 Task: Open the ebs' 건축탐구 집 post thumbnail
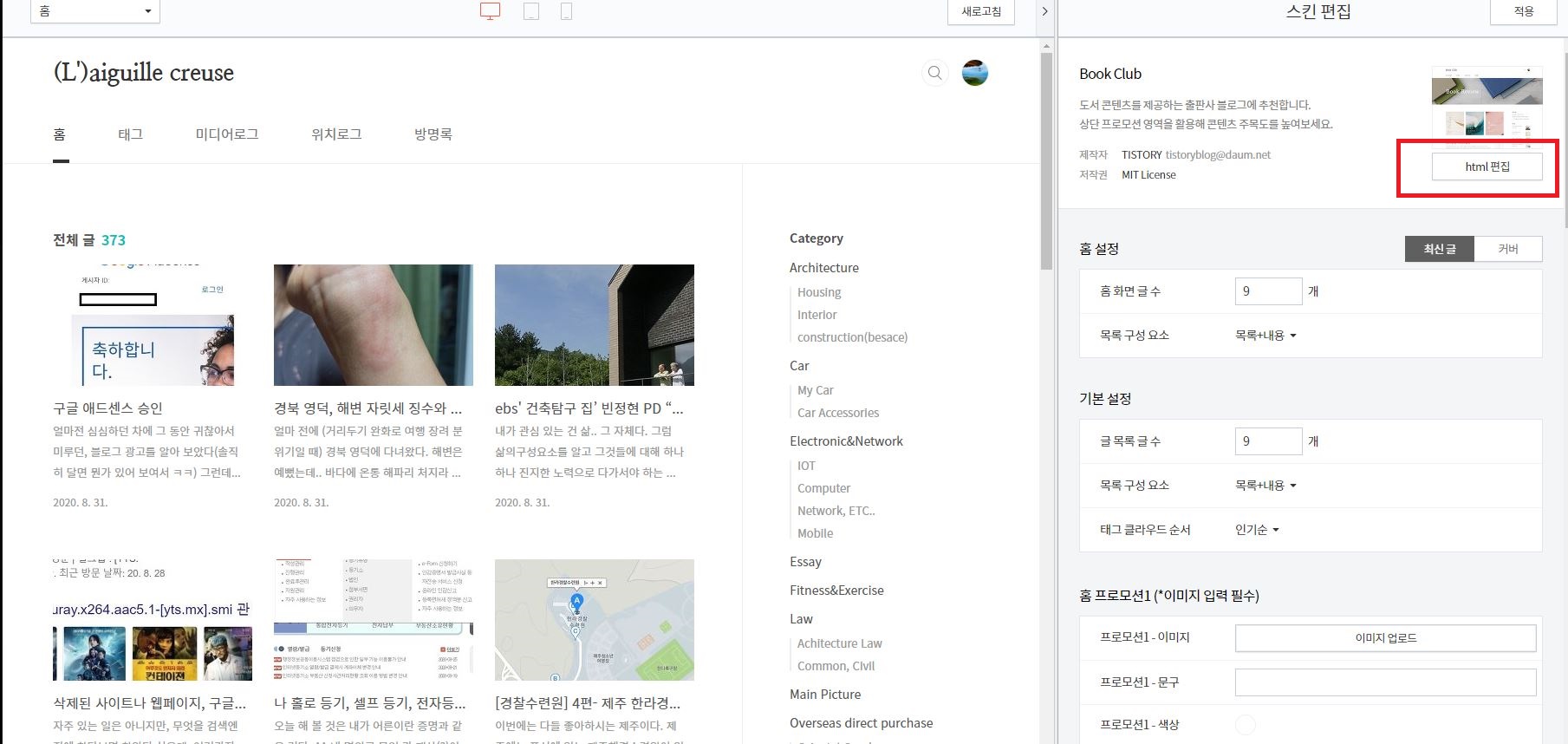[x=595, y=325]
